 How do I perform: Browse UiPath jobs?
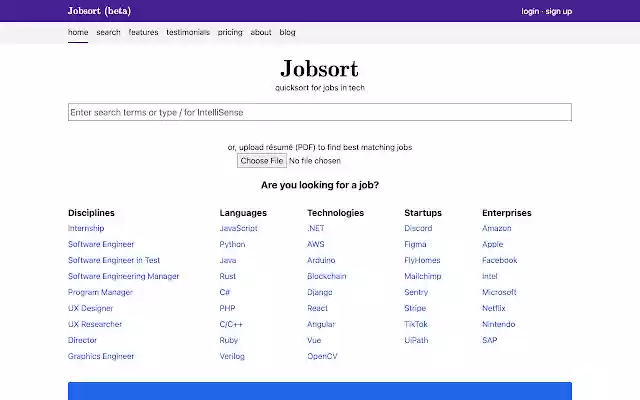(x=416, y=340)
